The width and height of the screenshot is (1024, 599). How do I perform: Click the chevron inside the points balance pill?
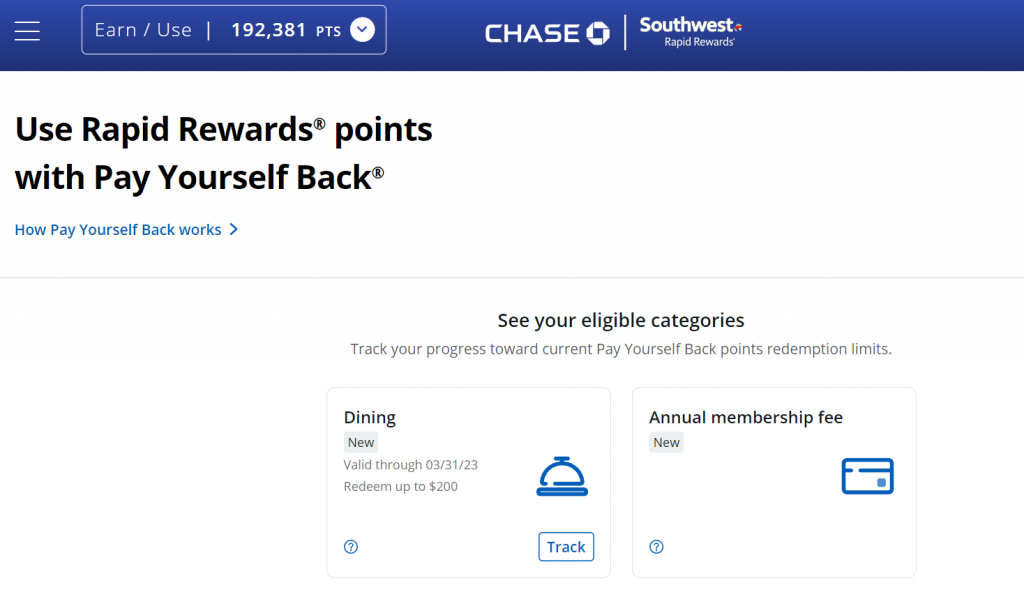coord(362,29)
